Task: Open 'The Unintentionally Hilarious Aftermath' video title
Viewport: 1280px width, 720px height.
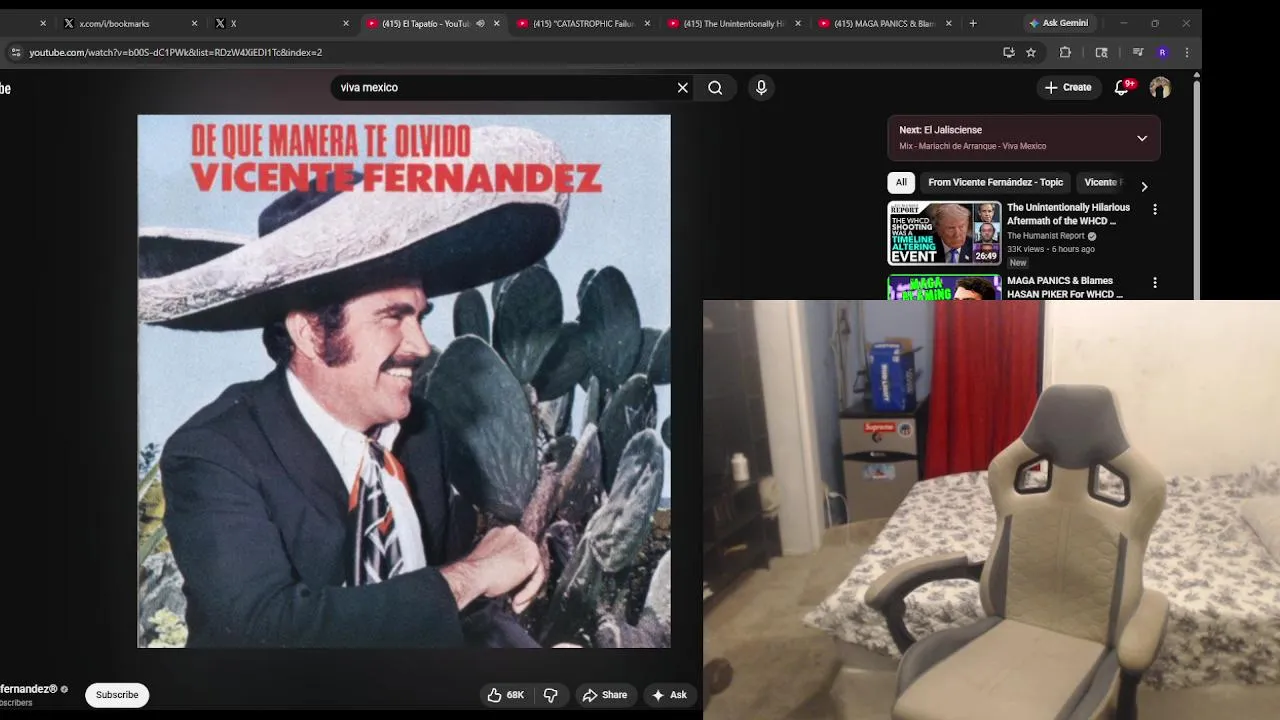Action: 1068,214
